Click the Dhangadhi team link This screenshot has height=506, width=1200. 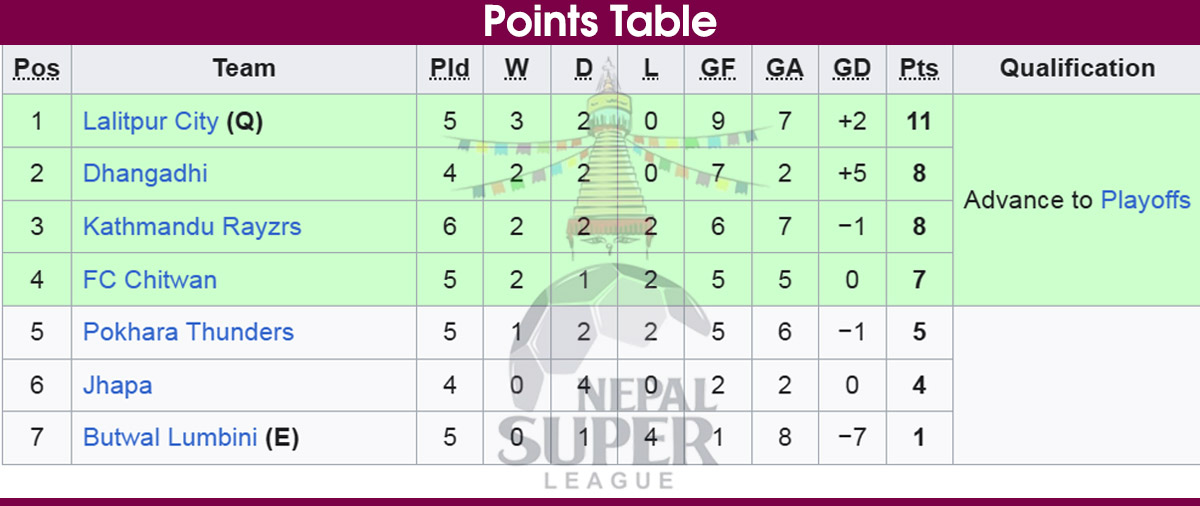(x=145, y=174)
